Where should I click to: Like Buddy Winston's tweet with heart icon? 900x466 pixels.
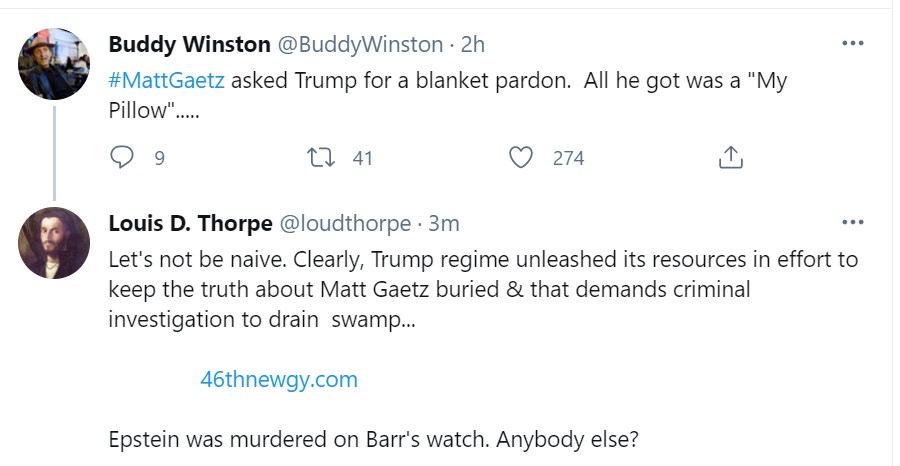pyautogui.click(x=521, y=158)
